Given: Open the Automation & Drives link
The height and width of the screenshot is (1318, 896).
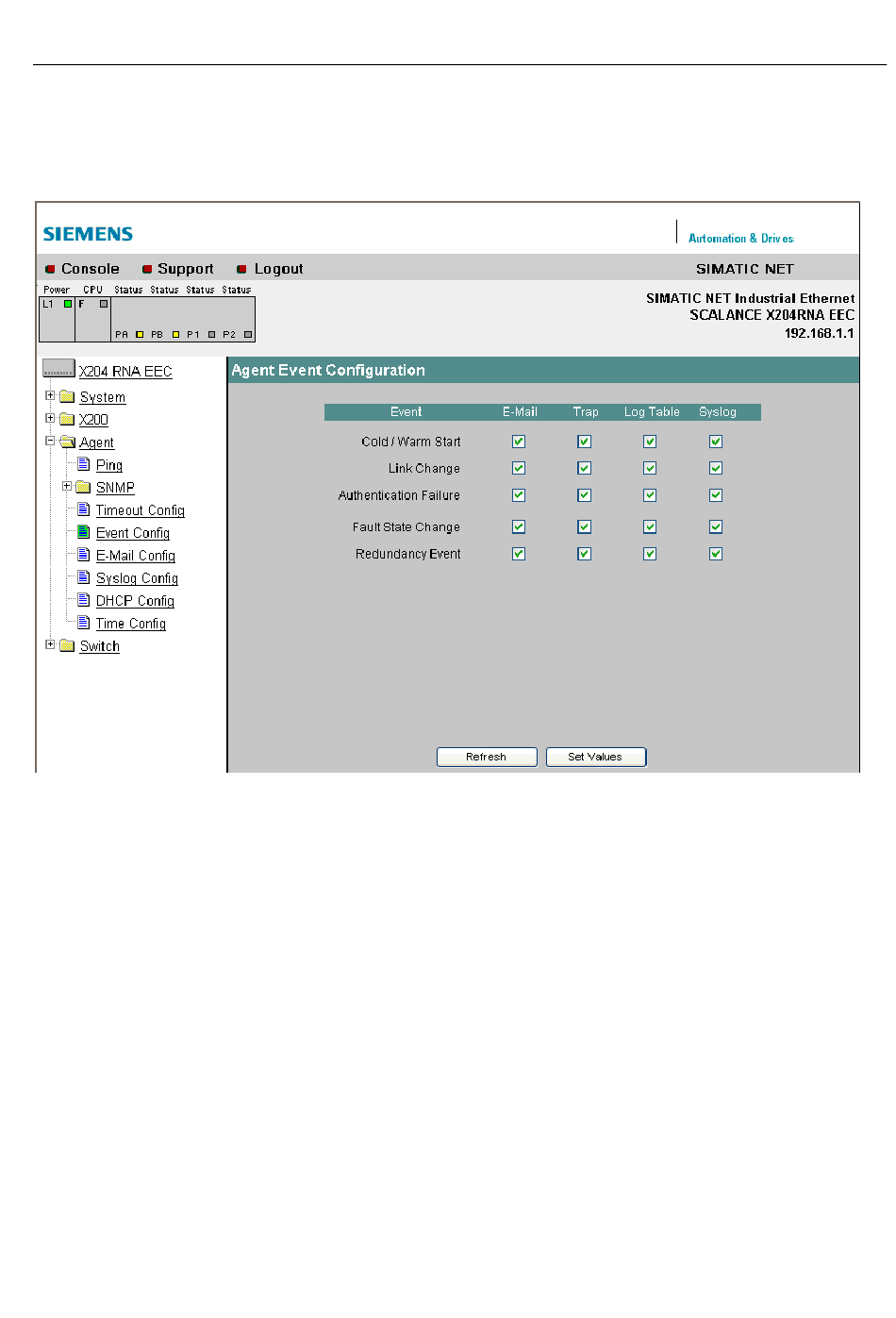Looking at the screenshot, I should [x=741, y=239].
